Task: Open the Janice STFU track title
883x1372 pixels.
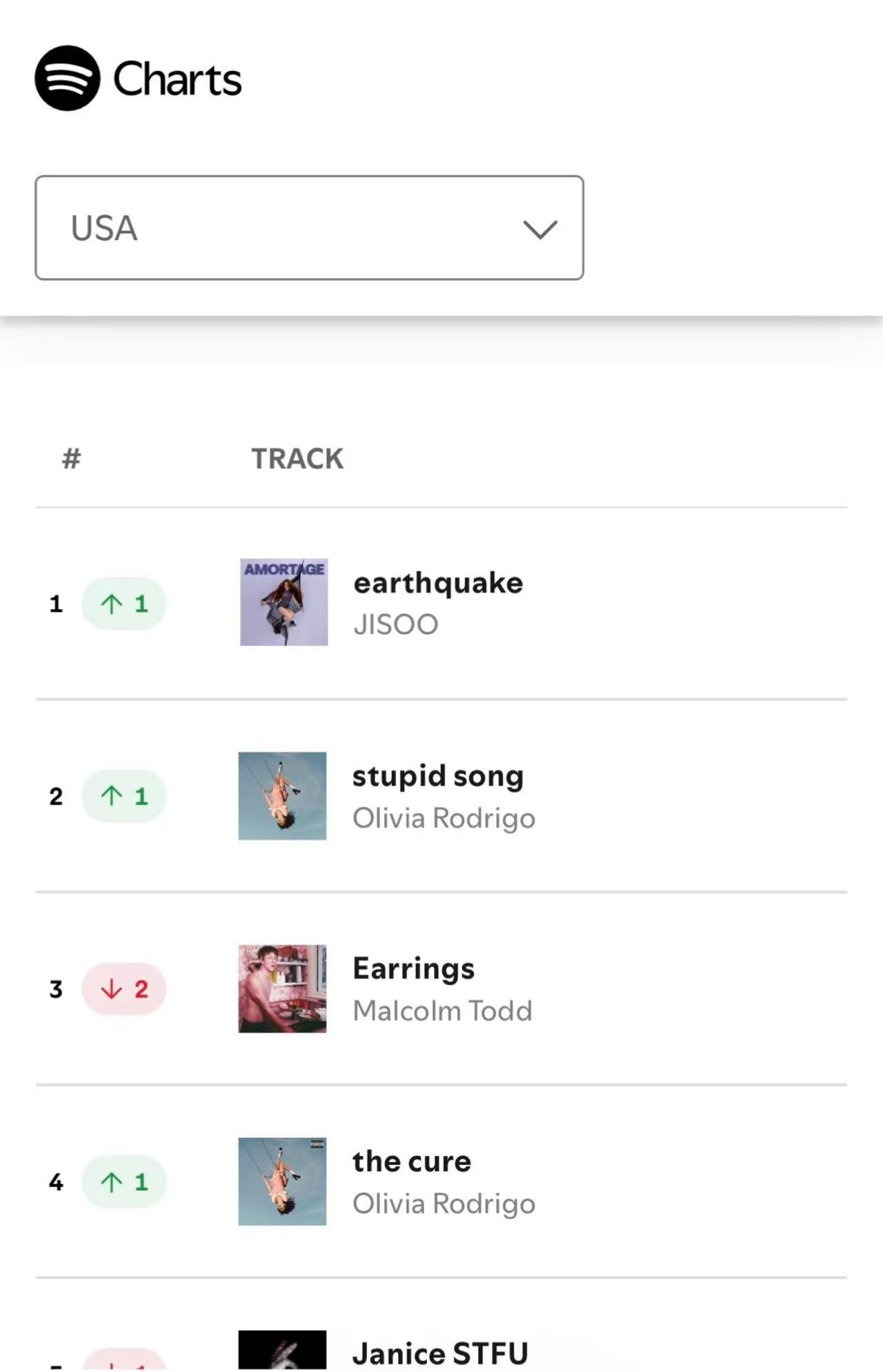Action: (x=440, y=1353)
